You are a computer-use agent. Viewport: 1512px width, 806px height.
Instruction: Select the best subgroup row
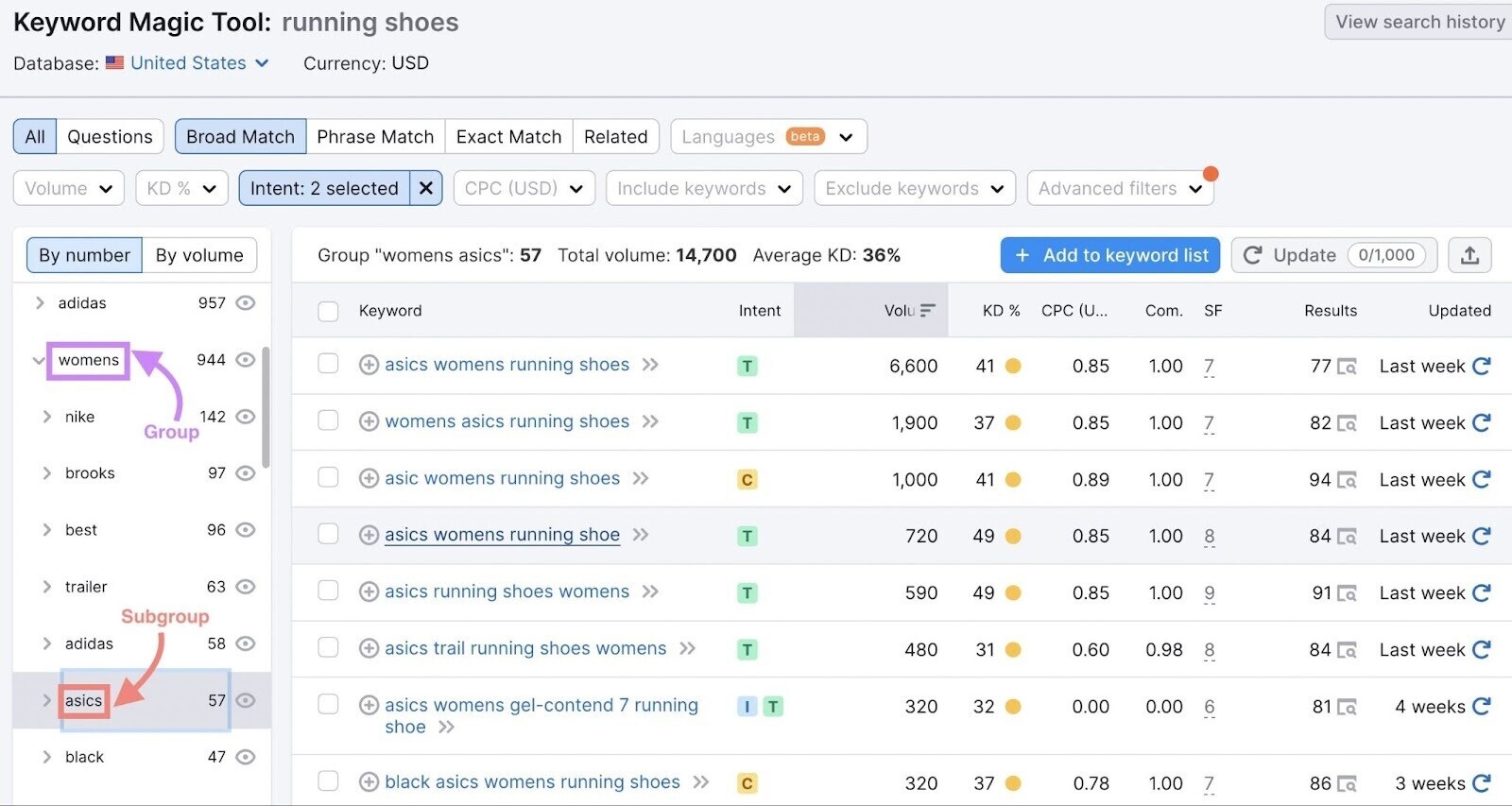point(142,530)
